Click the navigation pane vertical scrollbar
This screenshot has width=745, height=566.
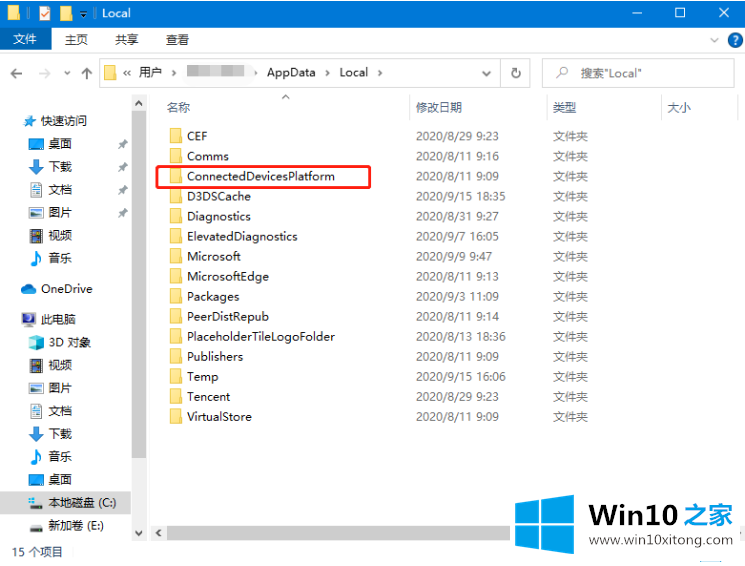(139, 300)
